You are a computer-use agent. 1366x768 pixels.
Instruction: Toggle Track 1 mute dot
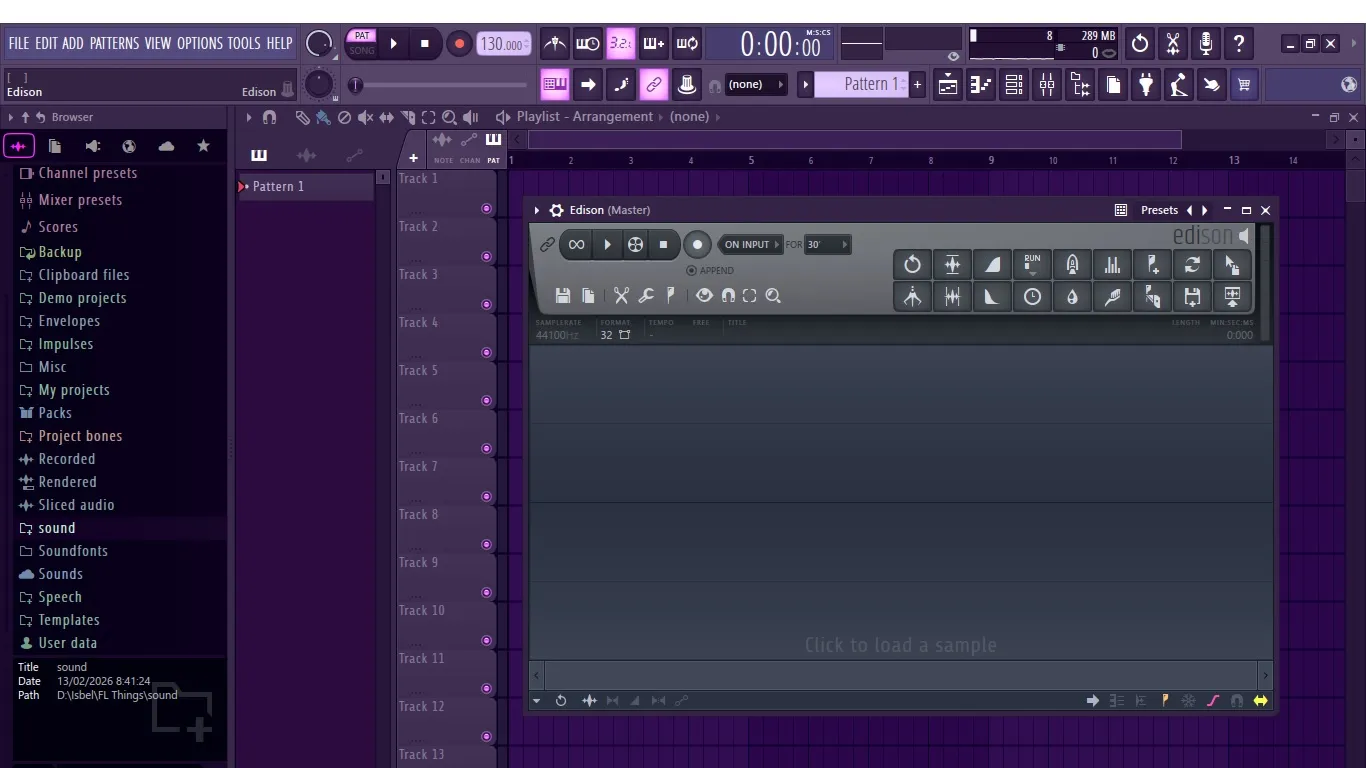(487, 209)
